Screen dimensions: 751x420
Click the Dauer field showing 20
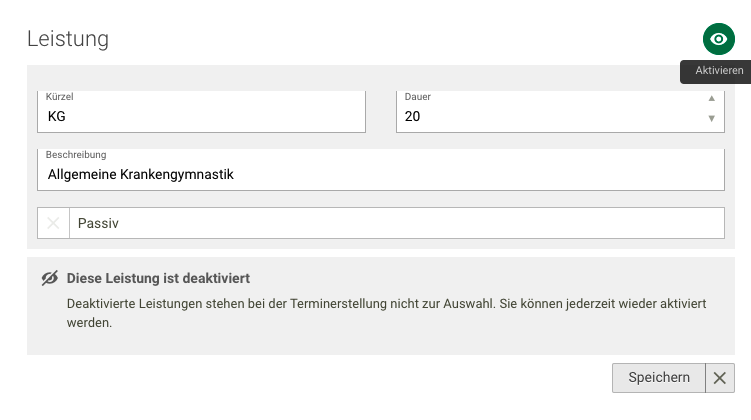560,112
